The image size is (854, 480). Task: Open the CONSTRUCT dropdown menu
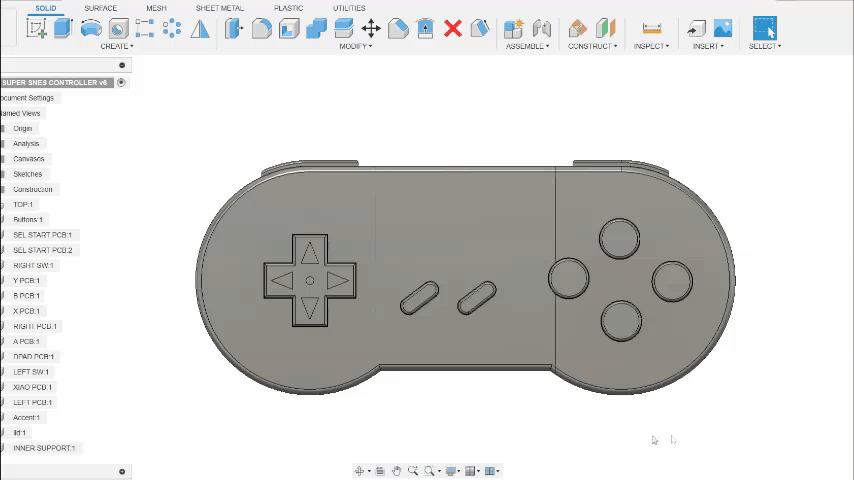tap(593, 46)
